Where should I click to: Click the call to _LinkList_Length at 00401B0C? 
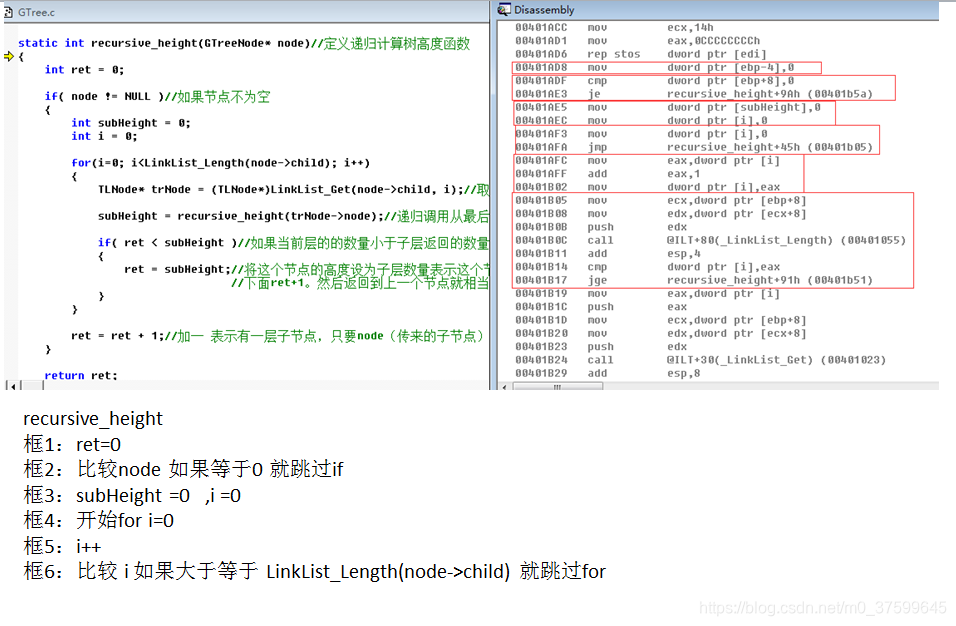tap(710, 240)
